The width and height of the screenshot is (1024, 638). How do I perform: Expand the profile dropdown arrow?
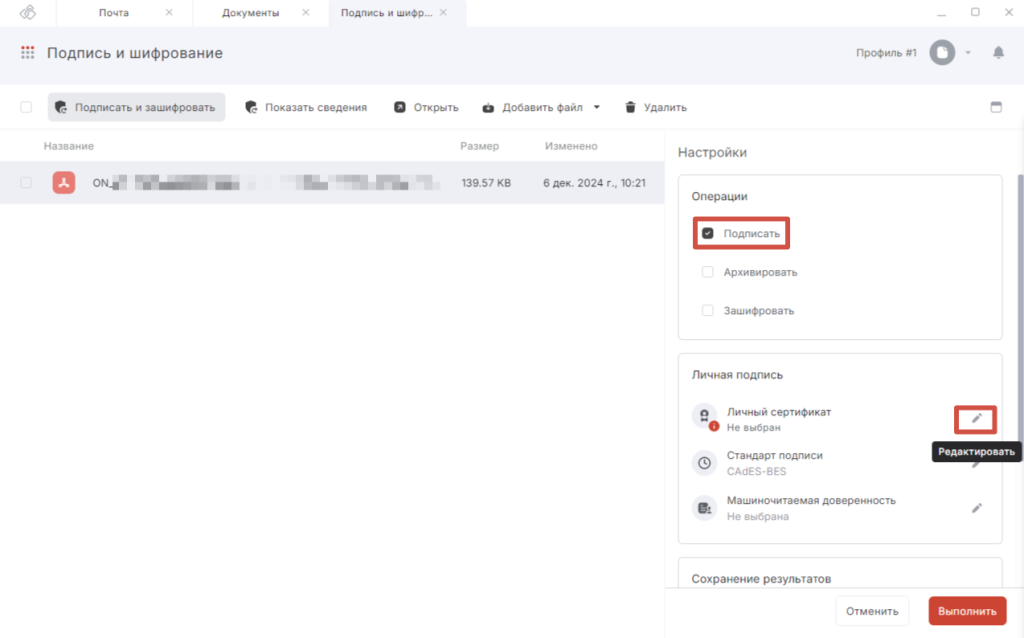968,53
